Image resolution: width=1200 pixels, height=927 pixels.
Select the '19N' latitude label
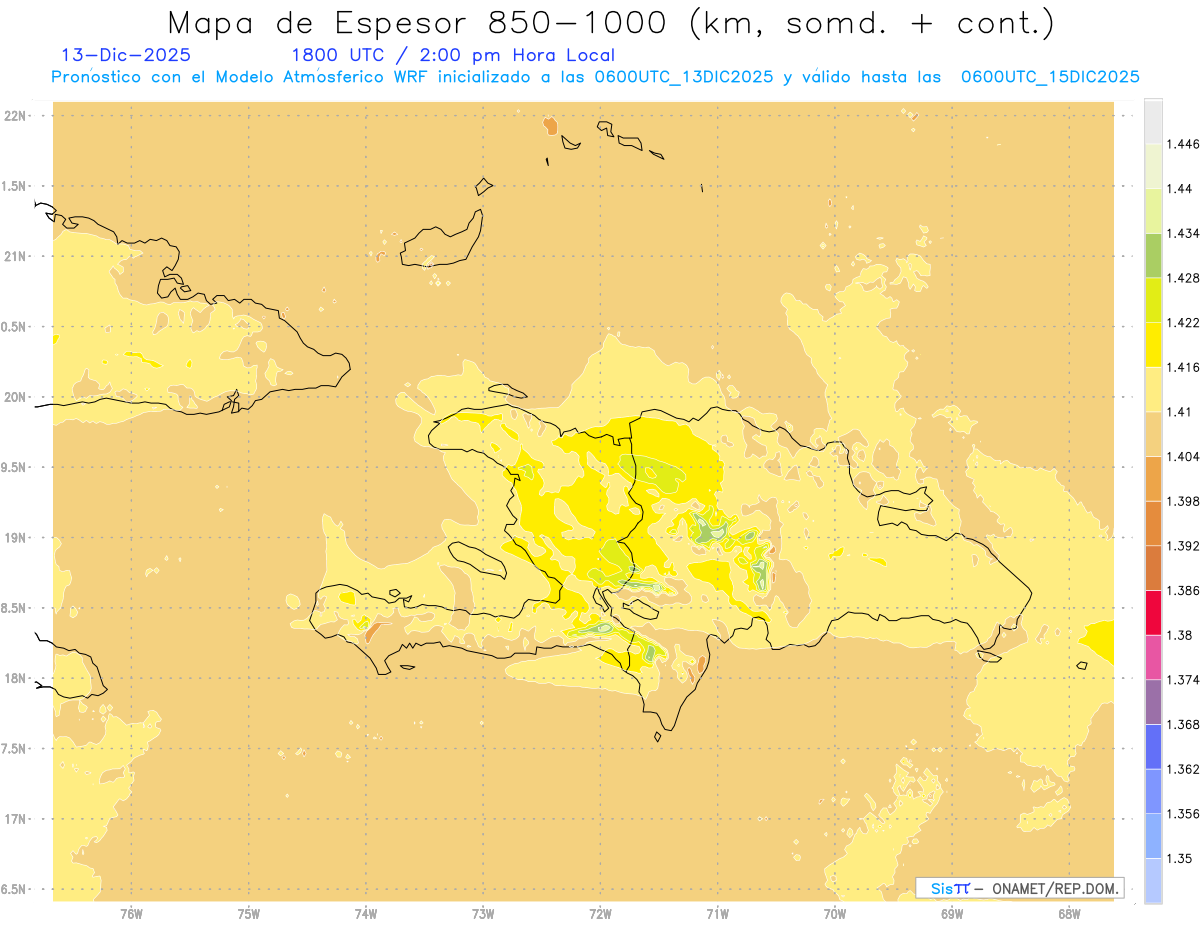point(15,538)
